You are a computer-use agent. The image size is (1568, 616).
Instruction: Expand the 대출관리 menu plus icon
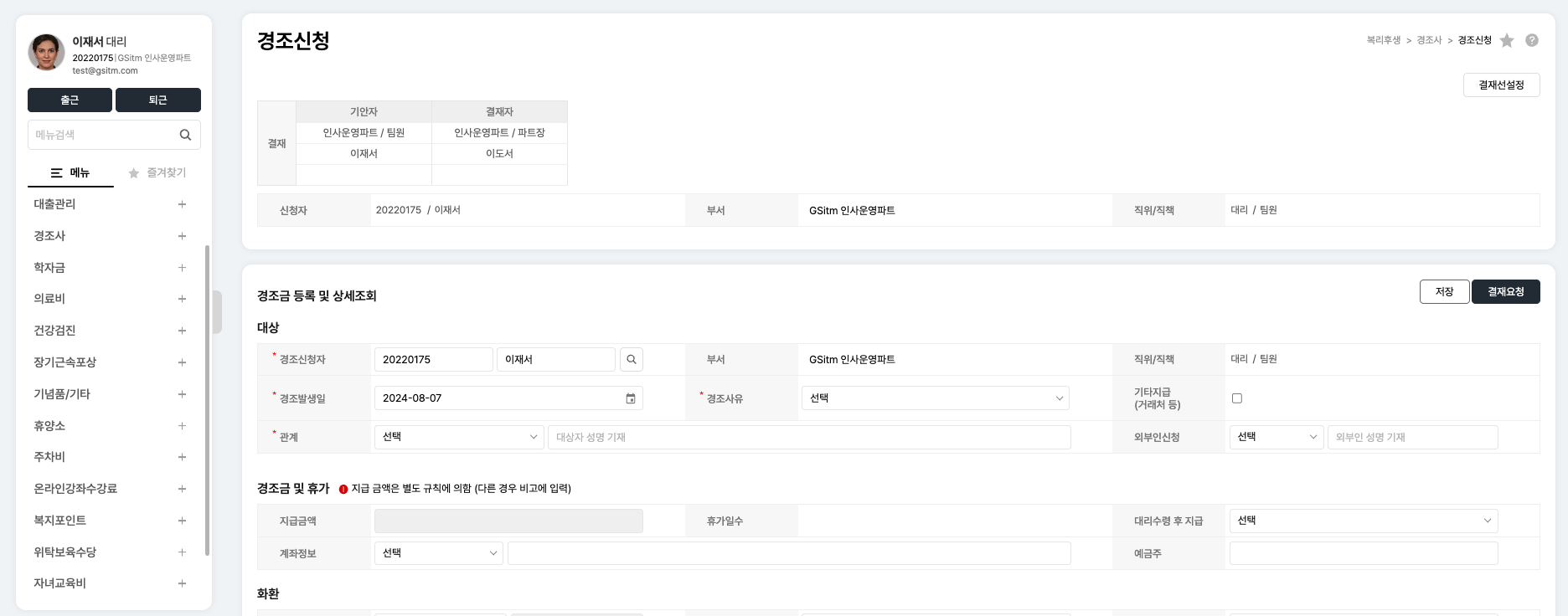tap(182, 204)
